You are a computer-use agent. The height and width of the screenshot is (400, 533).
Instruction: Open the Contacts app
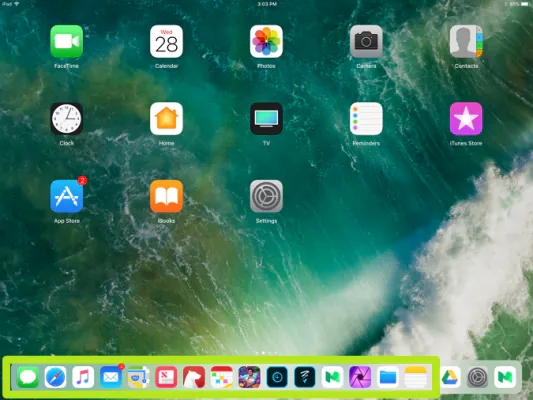(466, 41)
